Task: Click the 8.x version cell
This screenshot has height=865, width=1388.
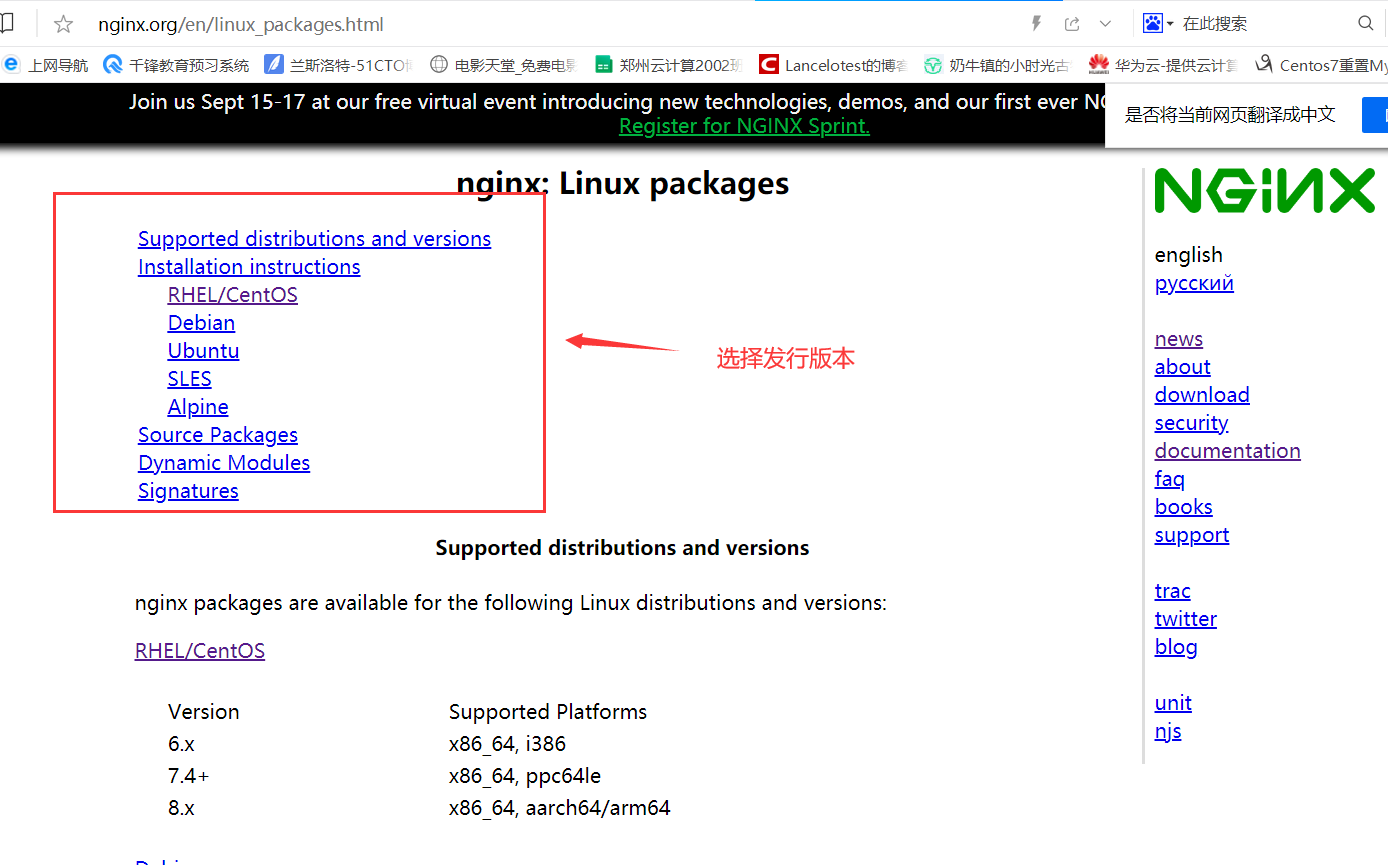Action: (x=181, y=808)
